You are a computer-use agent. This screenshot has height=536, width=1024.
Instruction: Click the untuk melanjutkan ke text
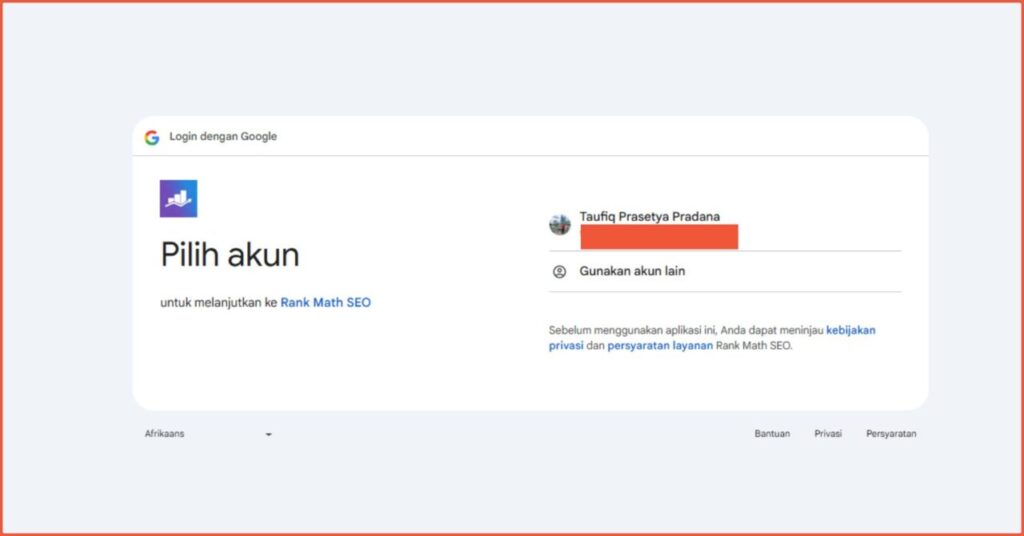tap(218, 302)
